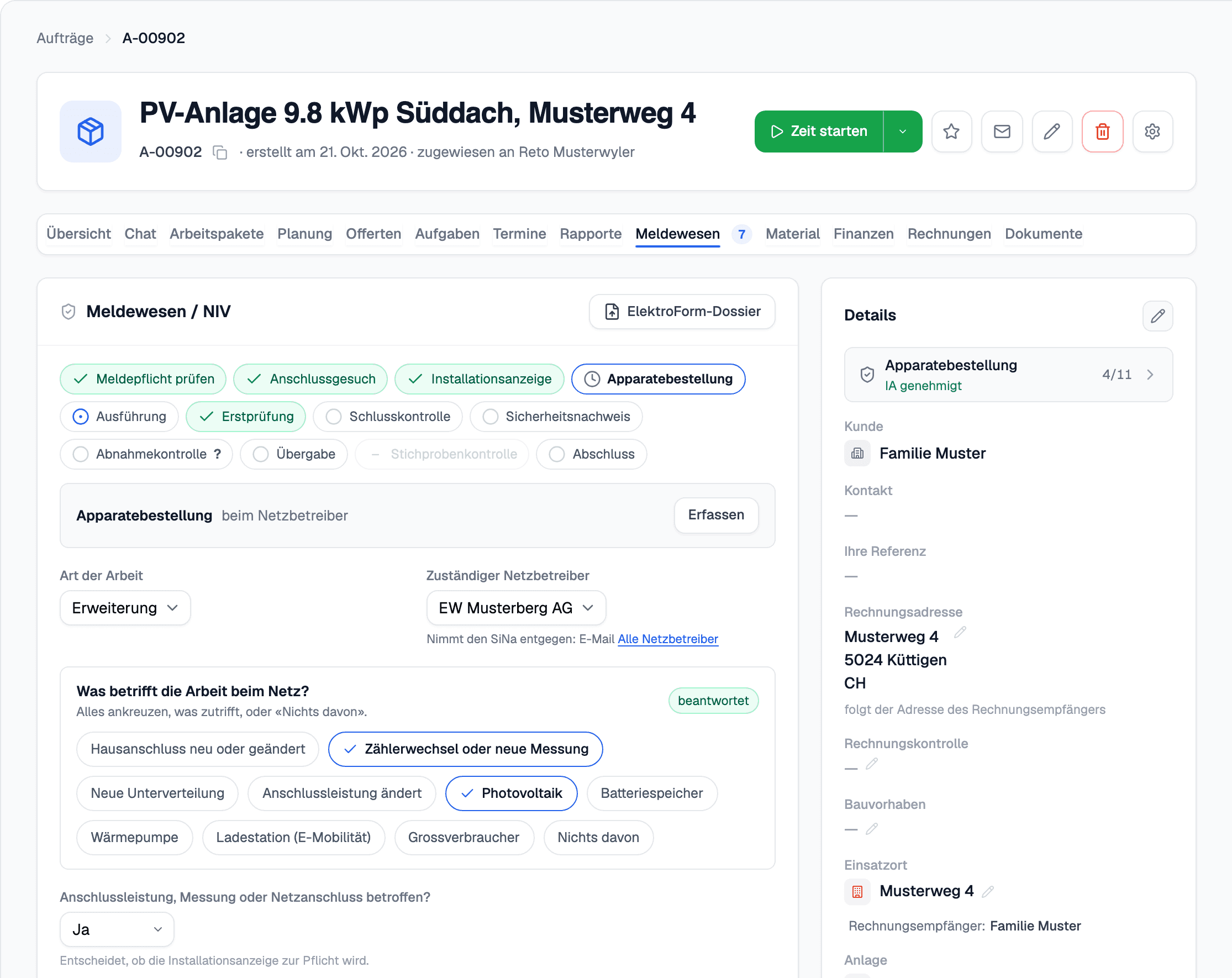Send the order by email via the envelope icon

(1002, 132)
